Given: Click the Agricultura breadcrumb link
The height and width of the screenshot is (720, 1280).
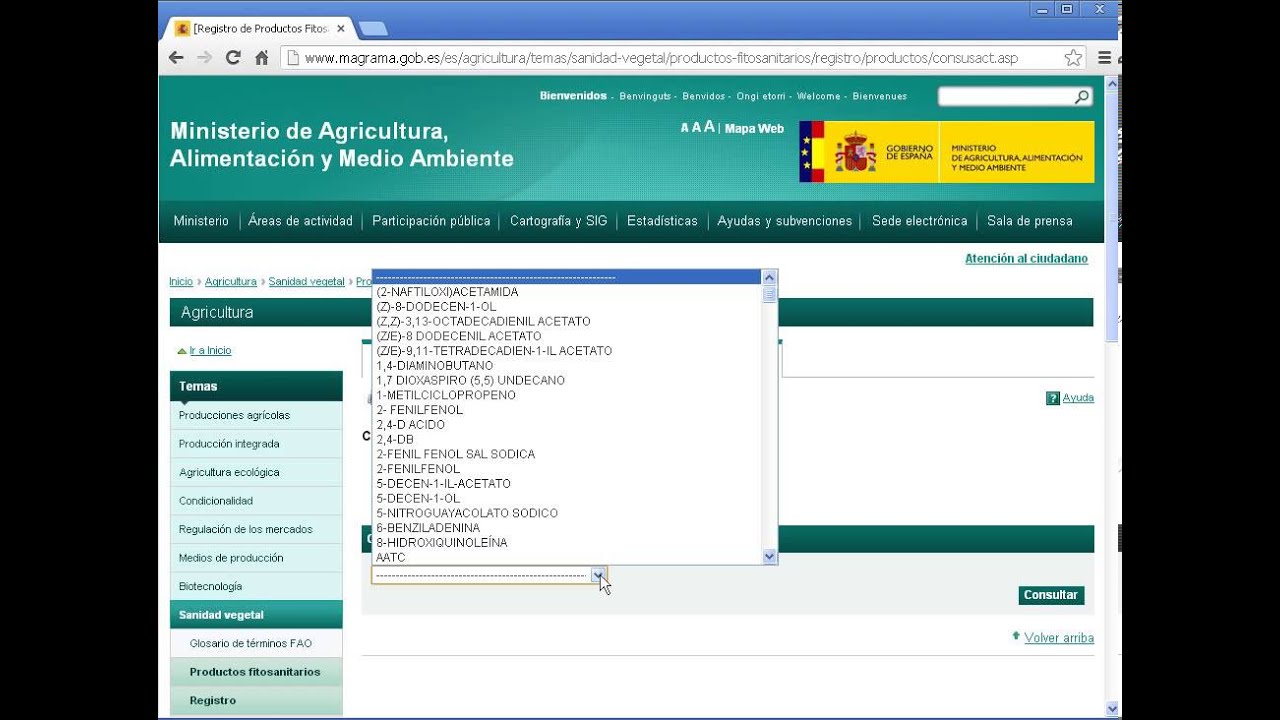Looking at the screenshot, I should coord(231,282).
